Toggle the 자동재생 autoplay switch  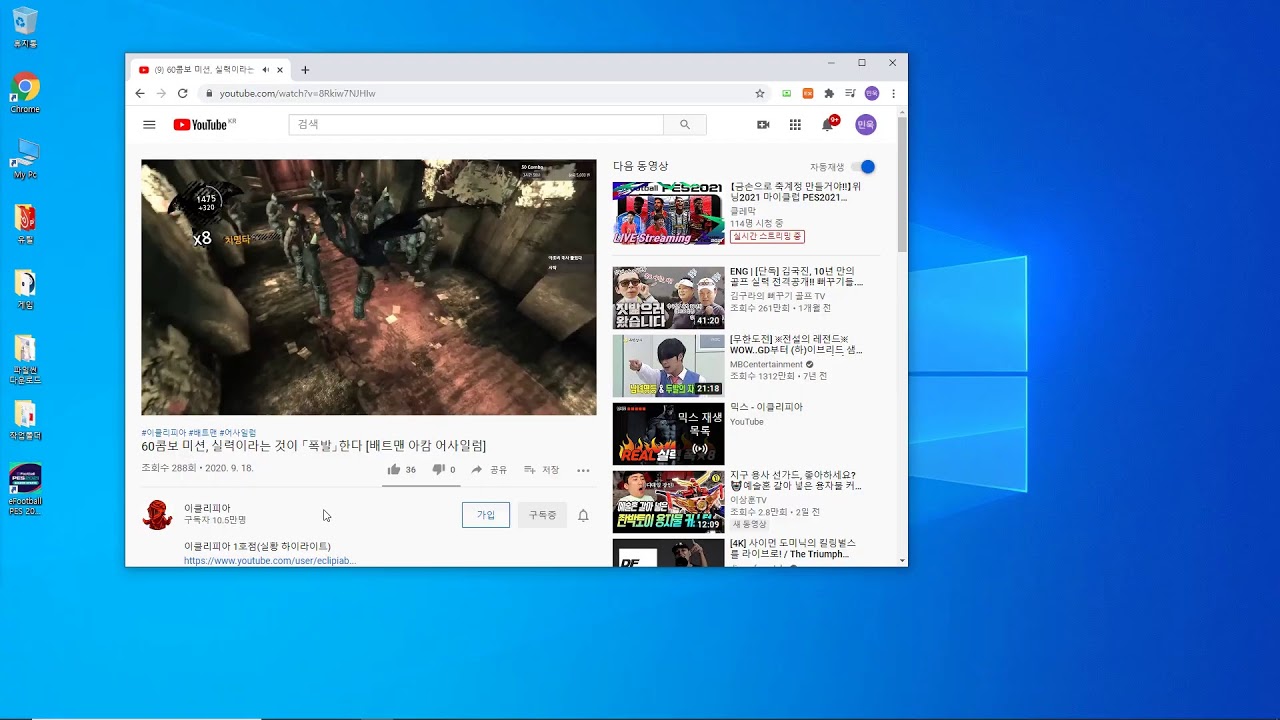click(x=865, y=167)
